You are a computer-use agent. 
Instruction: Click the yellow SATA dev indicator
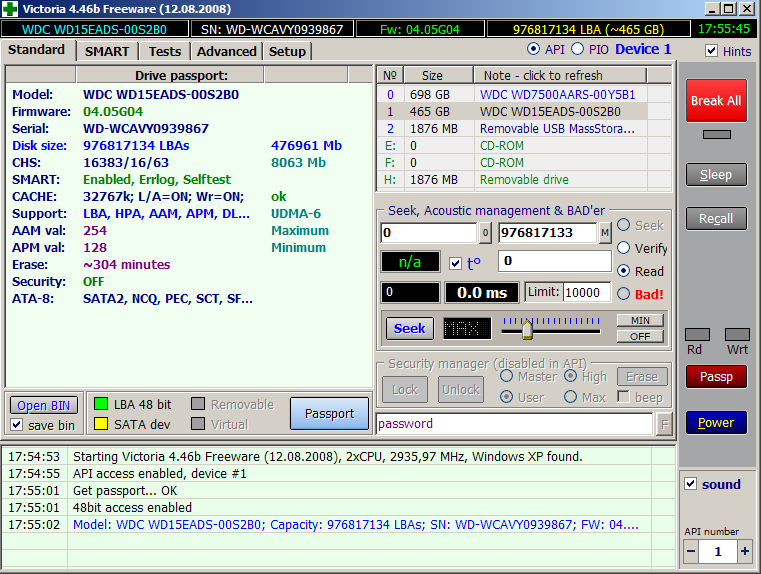coord(100,424)
